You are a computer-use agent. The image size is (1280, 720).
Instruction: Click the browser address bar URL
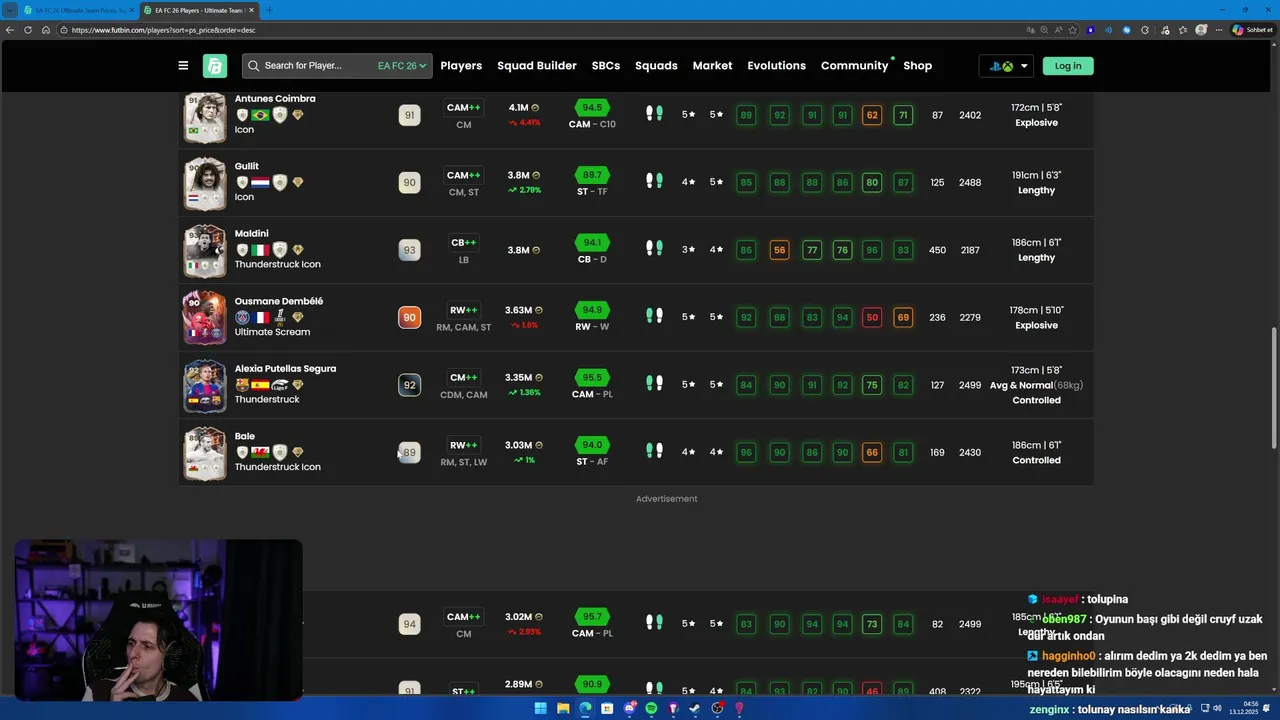[163, 30]
